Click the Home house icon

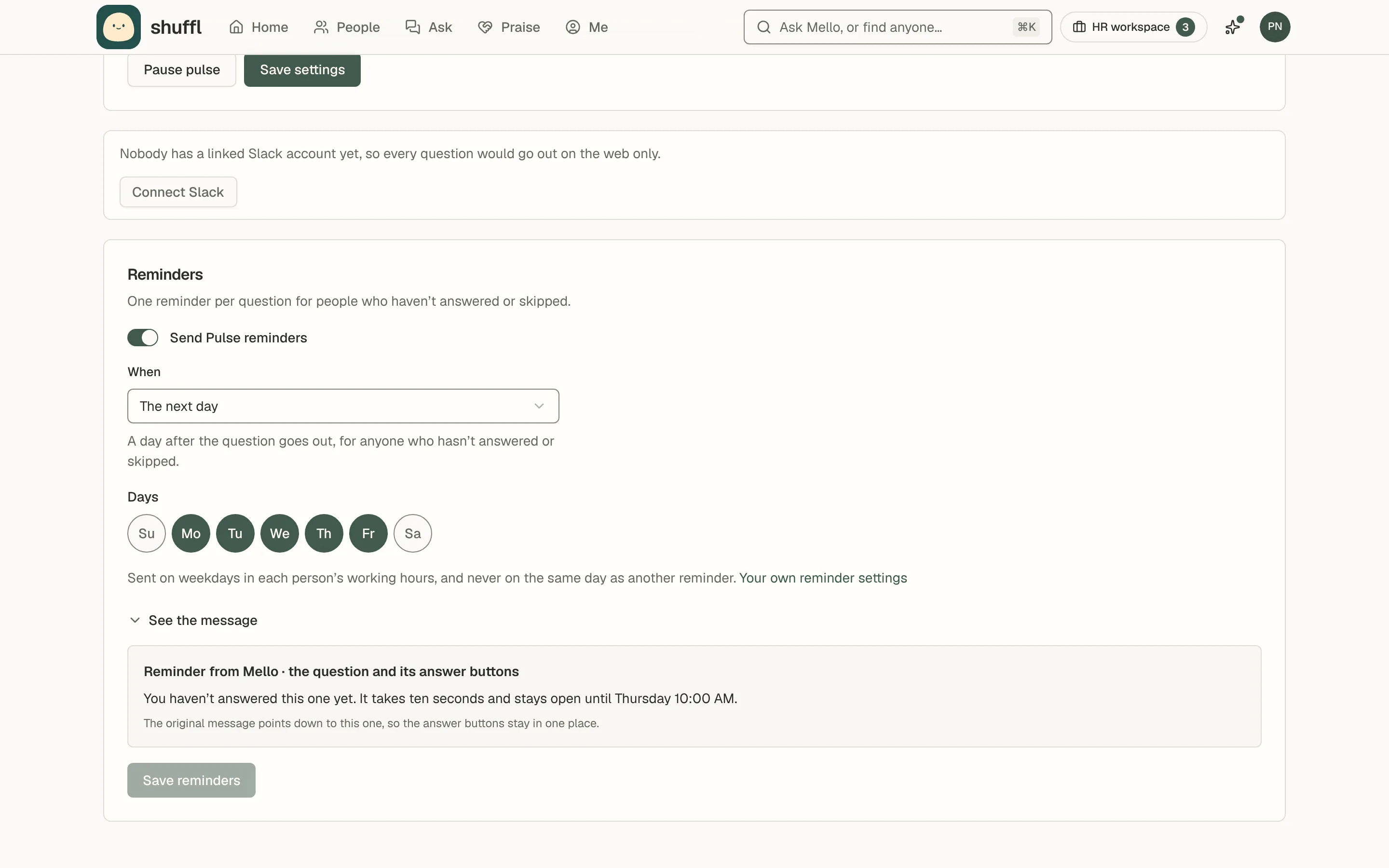[x=236, y=27]
